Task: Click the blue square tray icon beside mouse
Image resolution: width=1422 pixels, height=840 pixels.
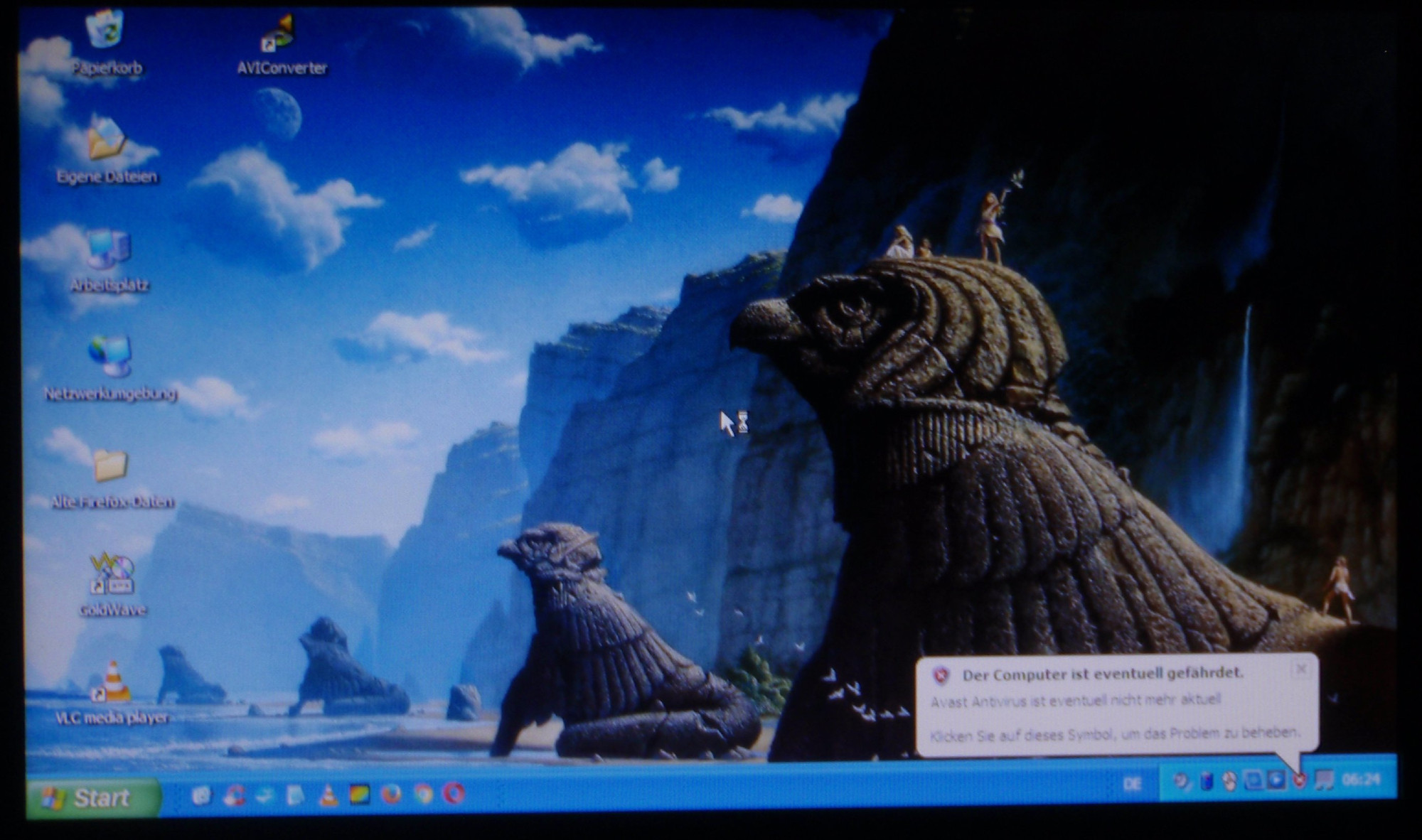Action: (1253, 780)
